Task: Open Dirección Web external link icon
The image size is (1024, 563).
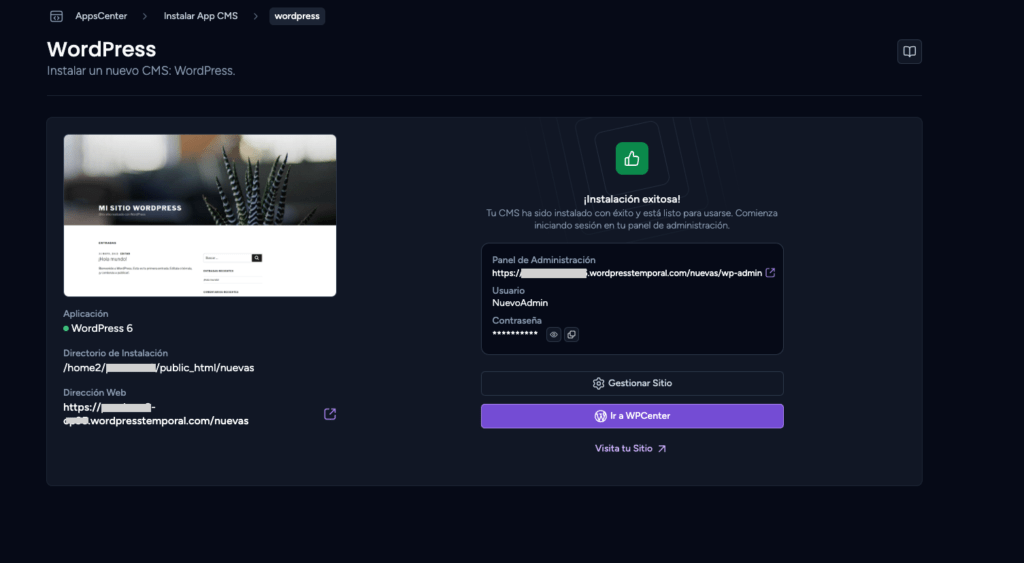Action: 330,414
